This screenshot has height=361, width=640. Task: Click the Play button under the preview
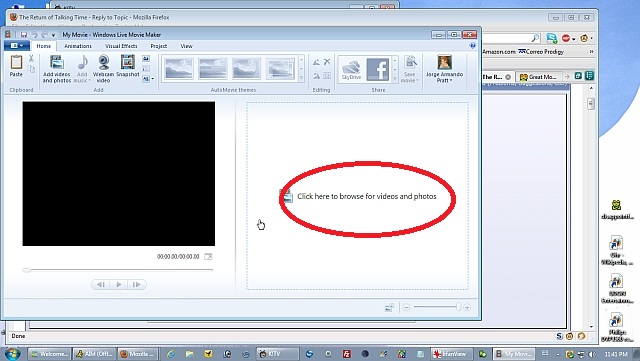point(118,284)
